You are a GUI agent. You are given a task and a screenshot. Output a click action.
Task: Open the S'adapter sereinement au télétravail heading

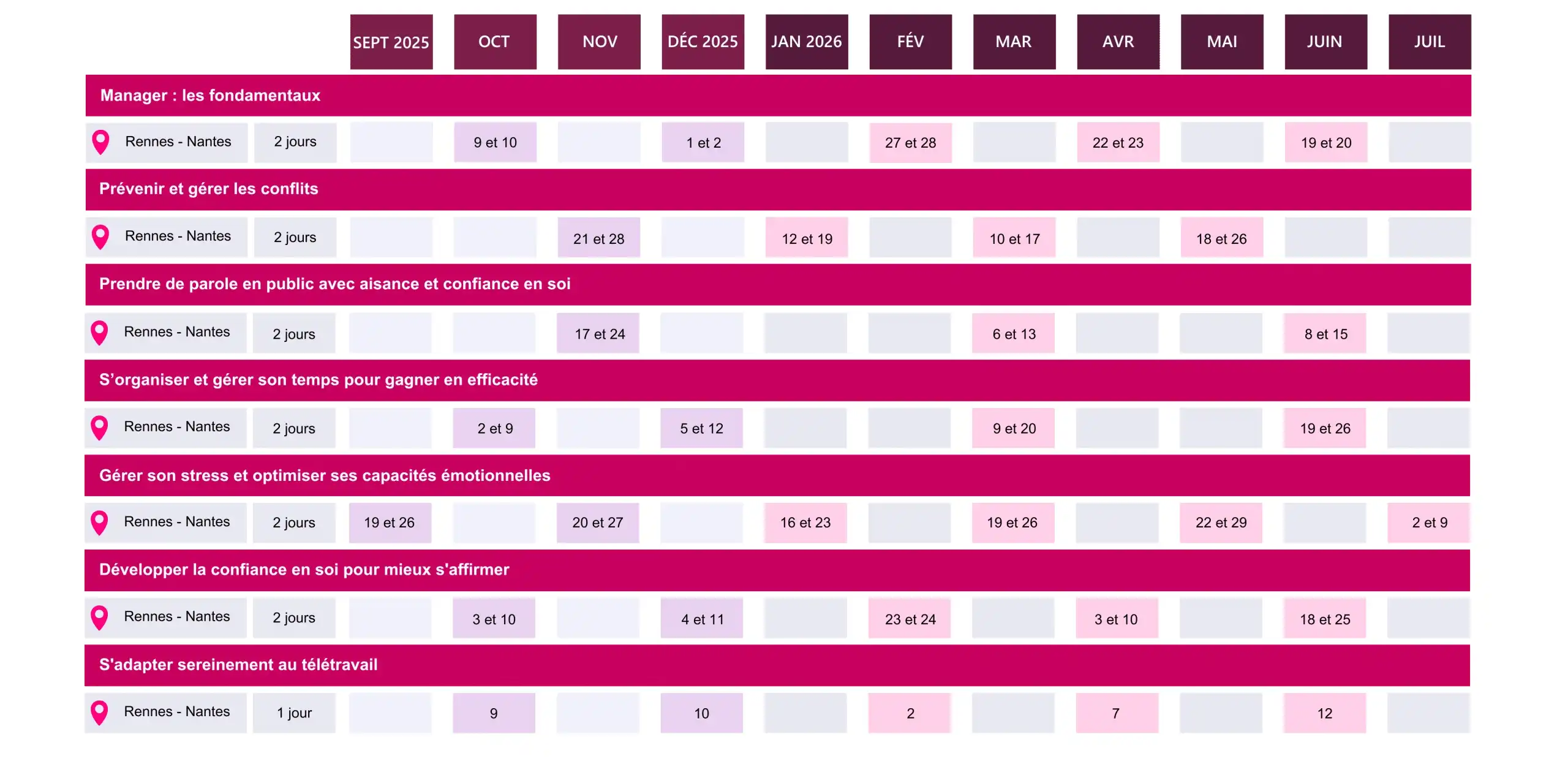pyautogui.click(x=238, y=665)
